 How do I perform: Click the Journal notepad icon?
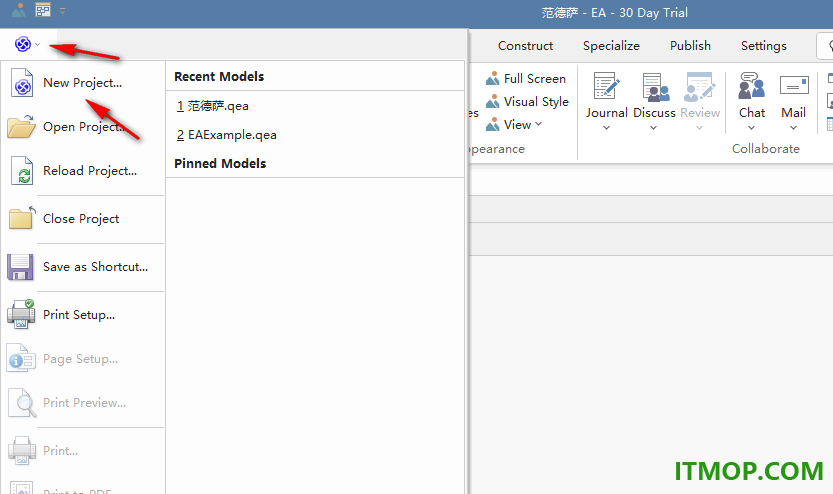(606, 86)
